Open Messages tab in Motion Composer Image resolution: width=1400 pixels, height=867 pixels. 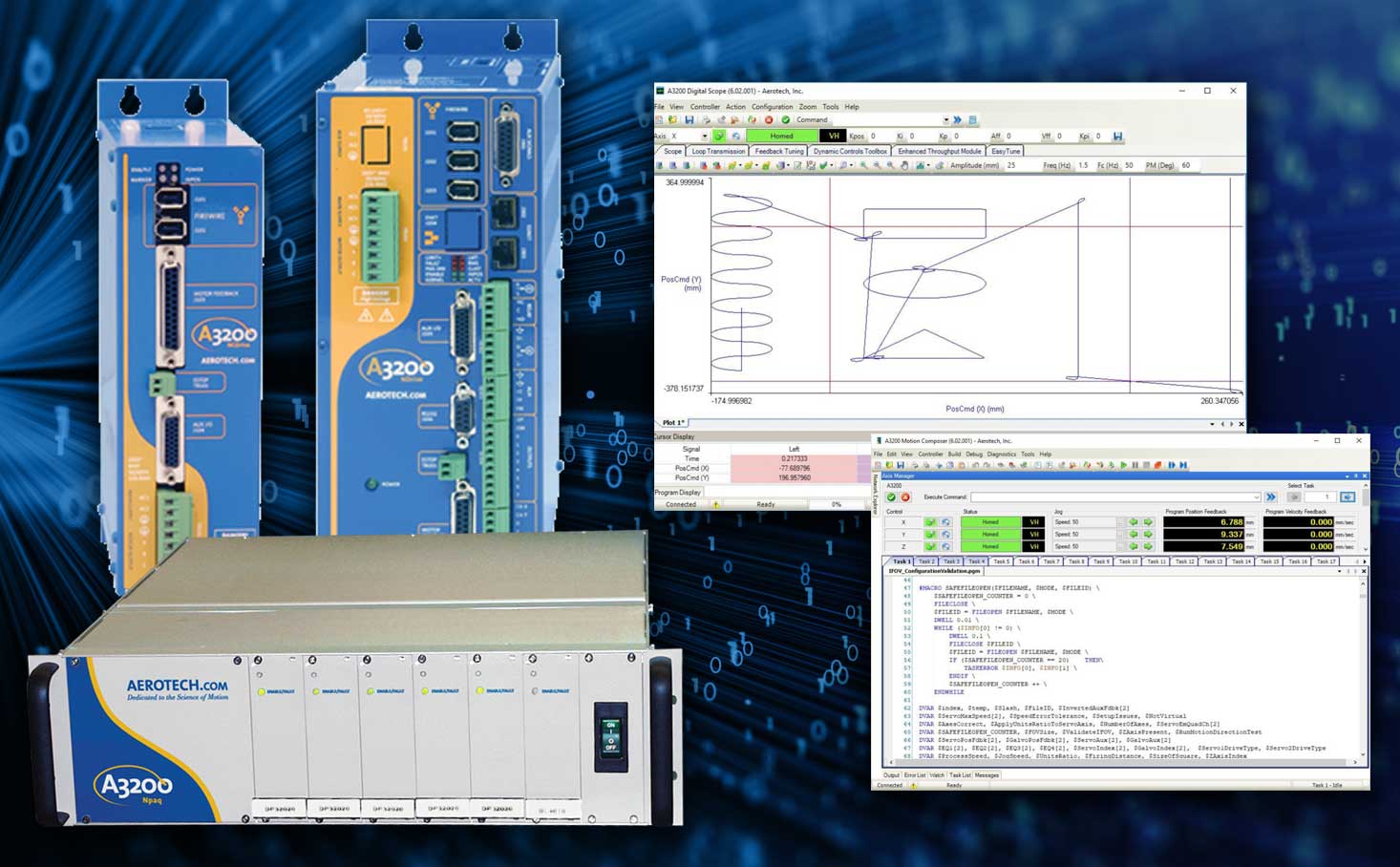986,774
